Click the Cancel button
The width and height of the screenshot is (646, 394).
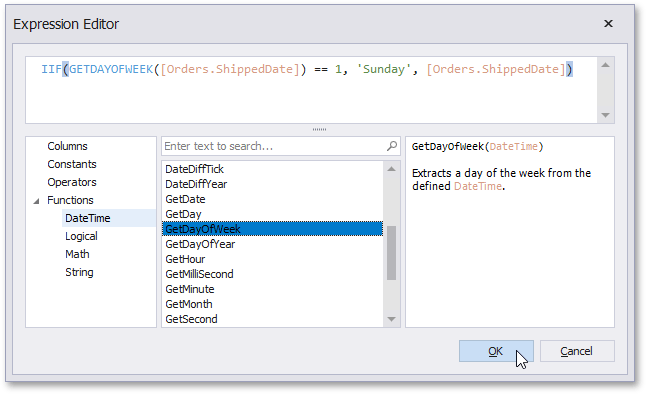point(577,351)
